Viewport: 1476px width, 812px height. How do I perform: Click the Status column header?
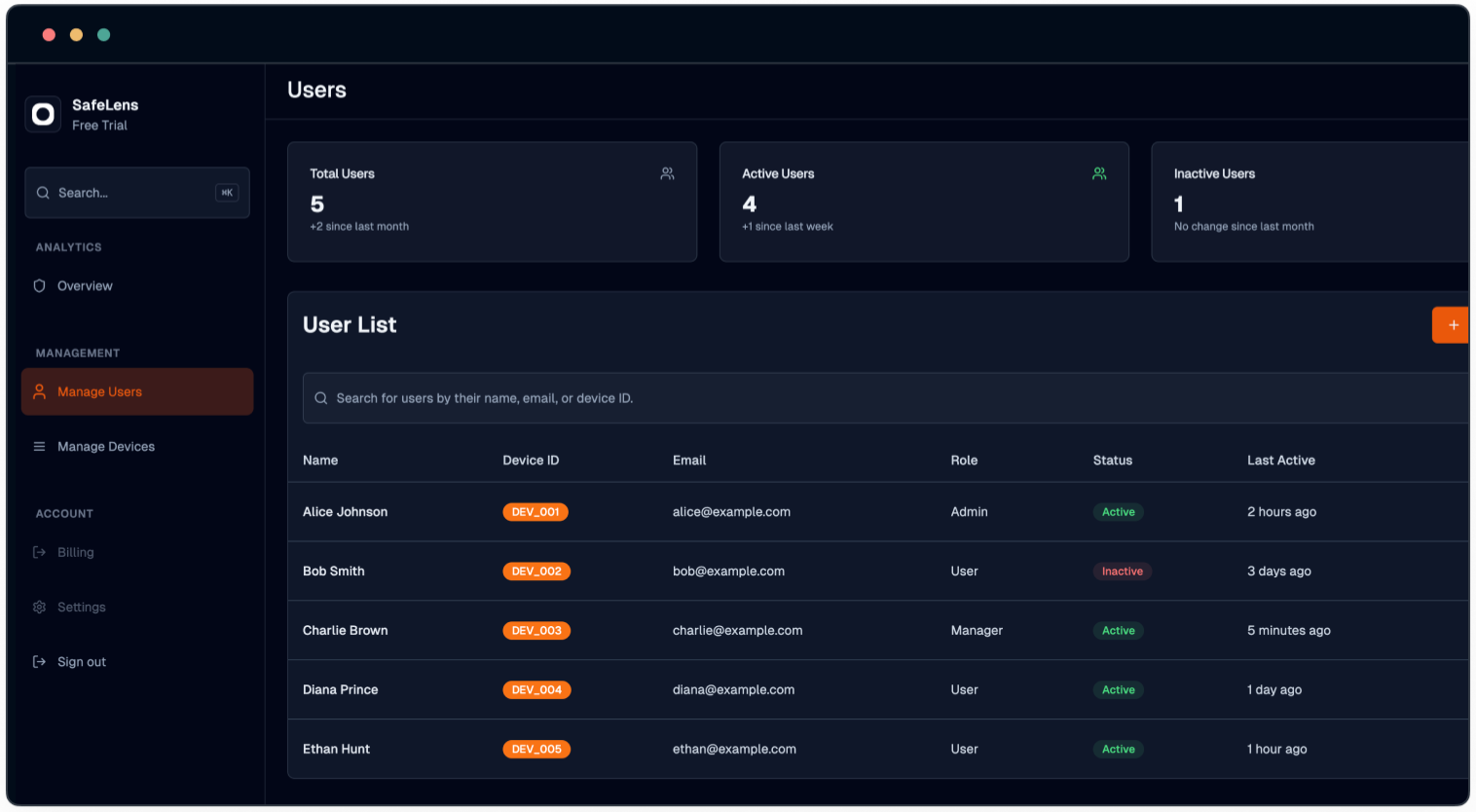click(x=1113, y=461)
